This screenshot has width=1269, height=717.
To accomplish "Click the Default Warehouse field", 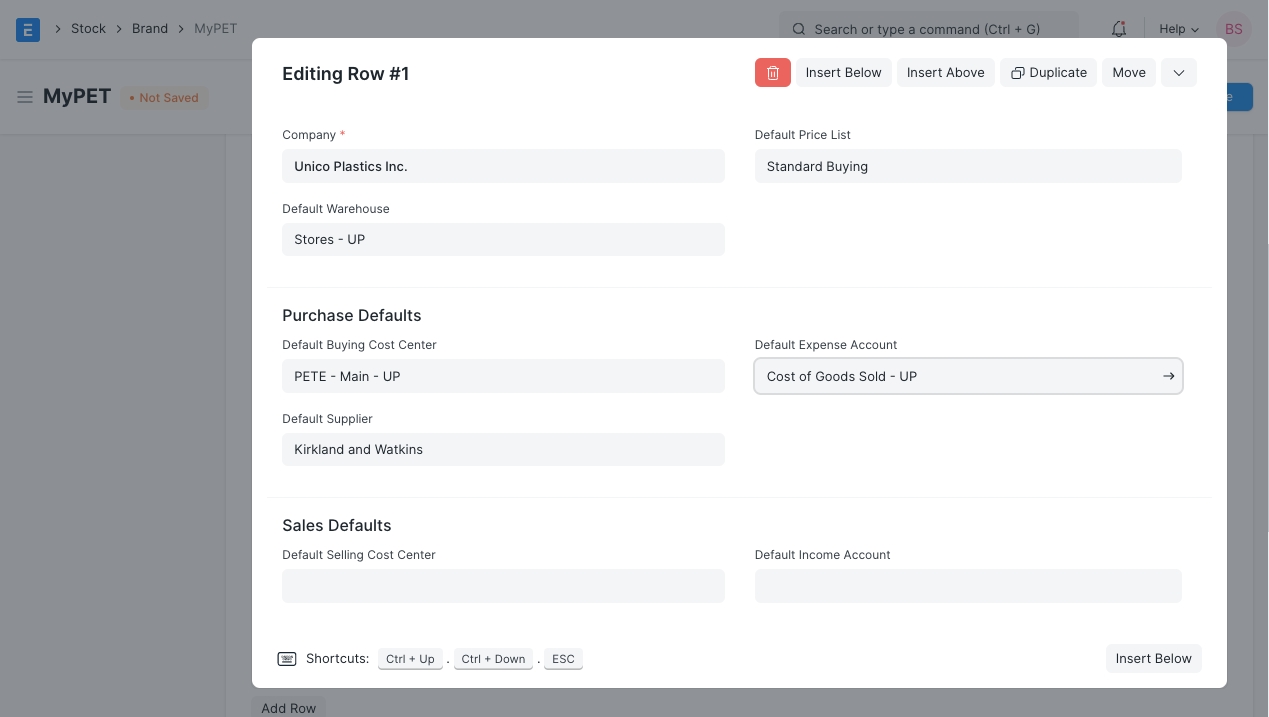I will click(503, 240).
